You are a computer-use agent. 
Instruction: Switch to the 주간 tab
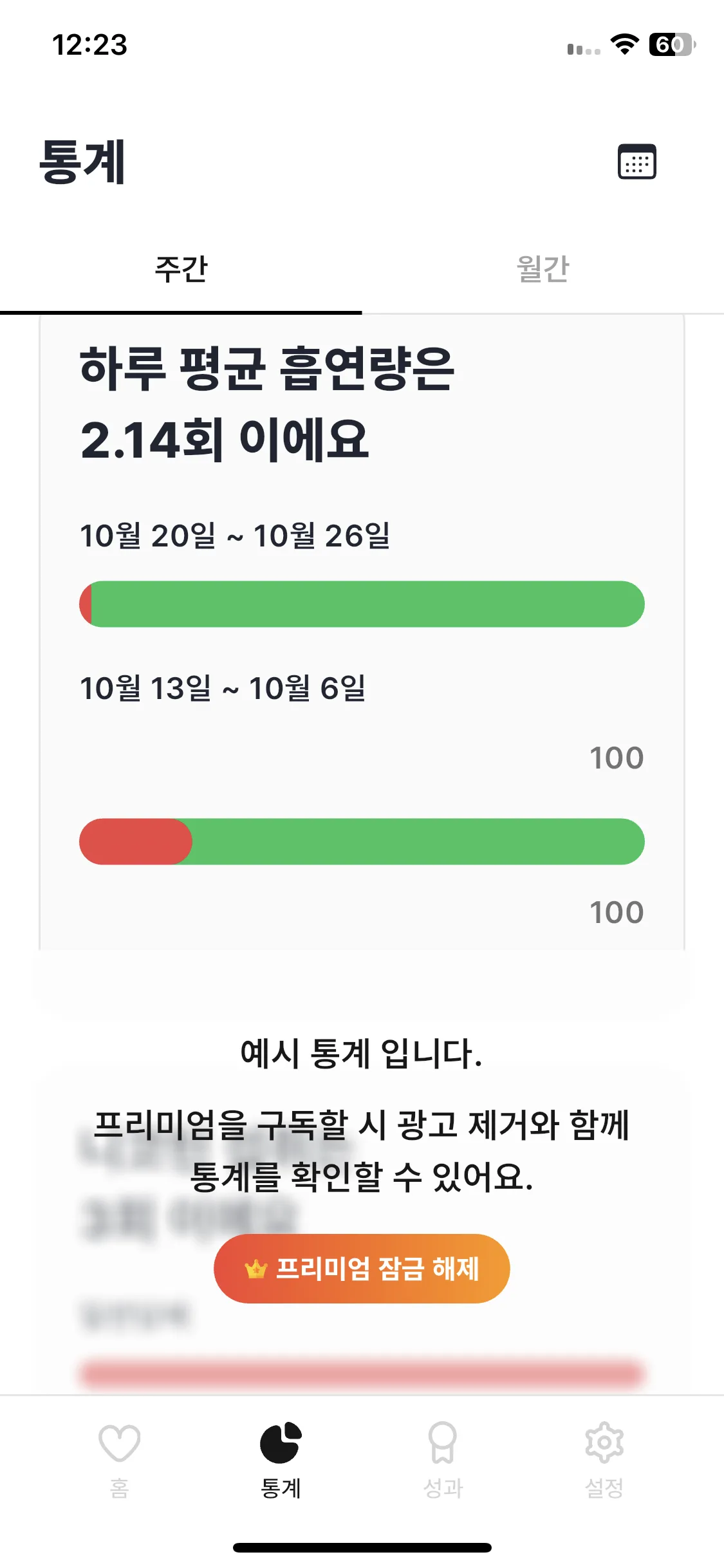click(x=181, y=269)
